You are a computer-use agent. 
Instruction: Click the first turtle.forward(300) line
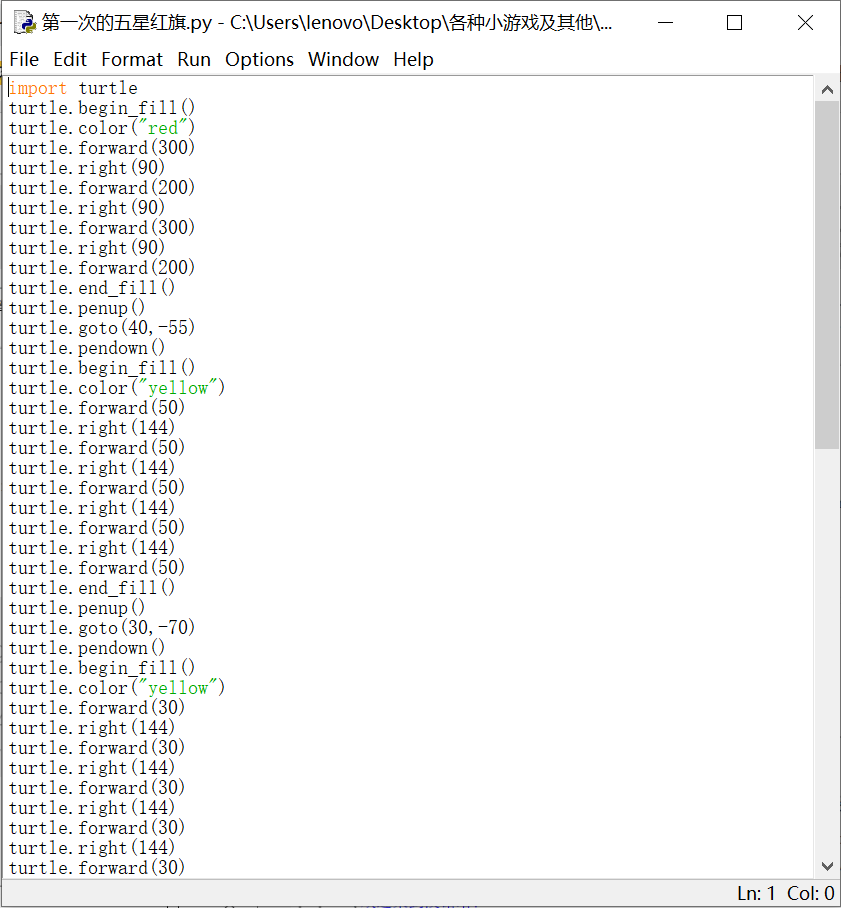tap(102, 148)
